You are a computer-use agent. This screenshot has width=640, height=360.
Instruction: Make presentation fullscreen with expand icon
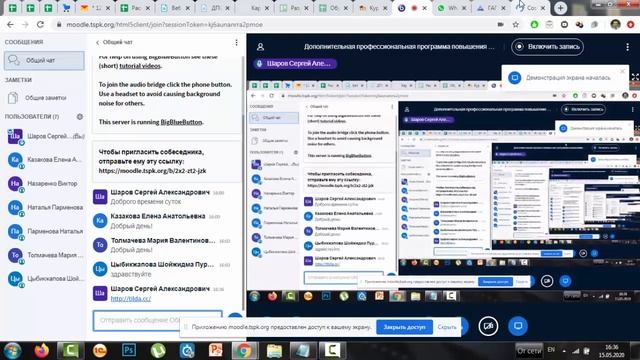coord(635,77)
